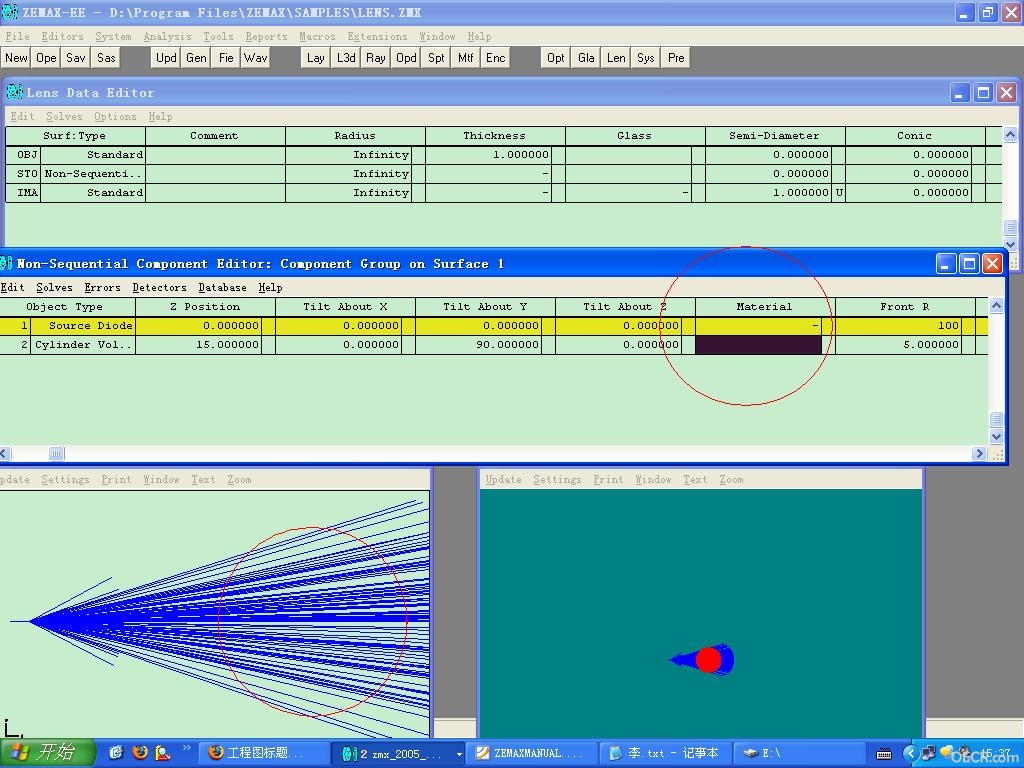Screen dimensions: 1024x768
Task: Select Source Diode object type cell
Action: coord(82,326)
